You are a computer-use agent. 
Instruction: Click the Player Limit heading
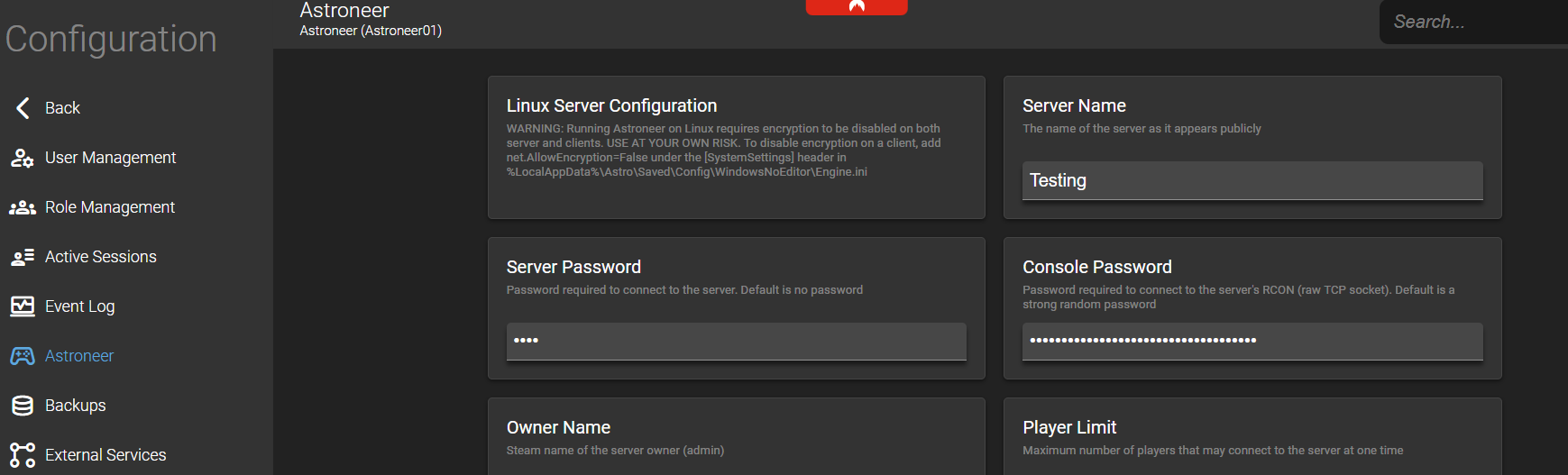pos(1069,427)
